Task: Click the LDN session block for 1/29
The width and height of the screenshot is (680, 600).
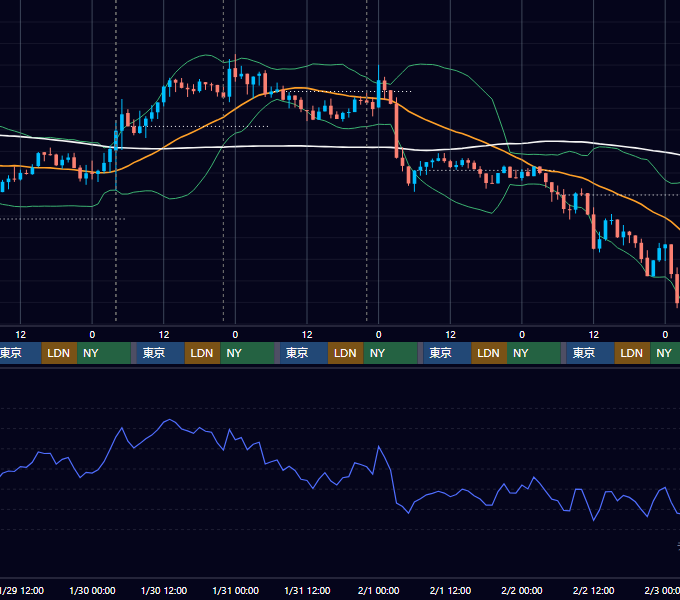Action: coord(59,353)
